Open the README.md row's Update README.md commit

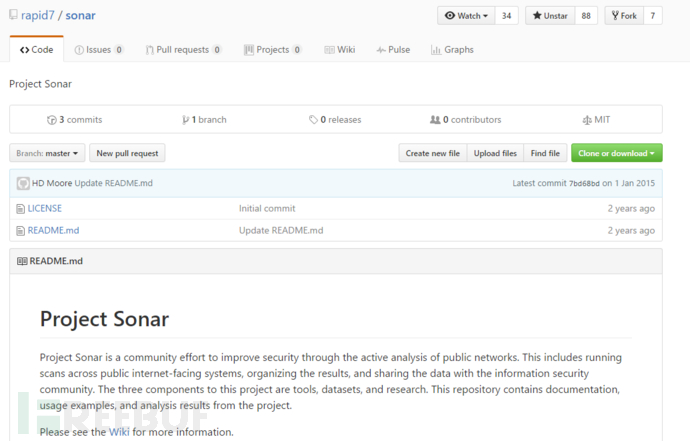point(281,231)
